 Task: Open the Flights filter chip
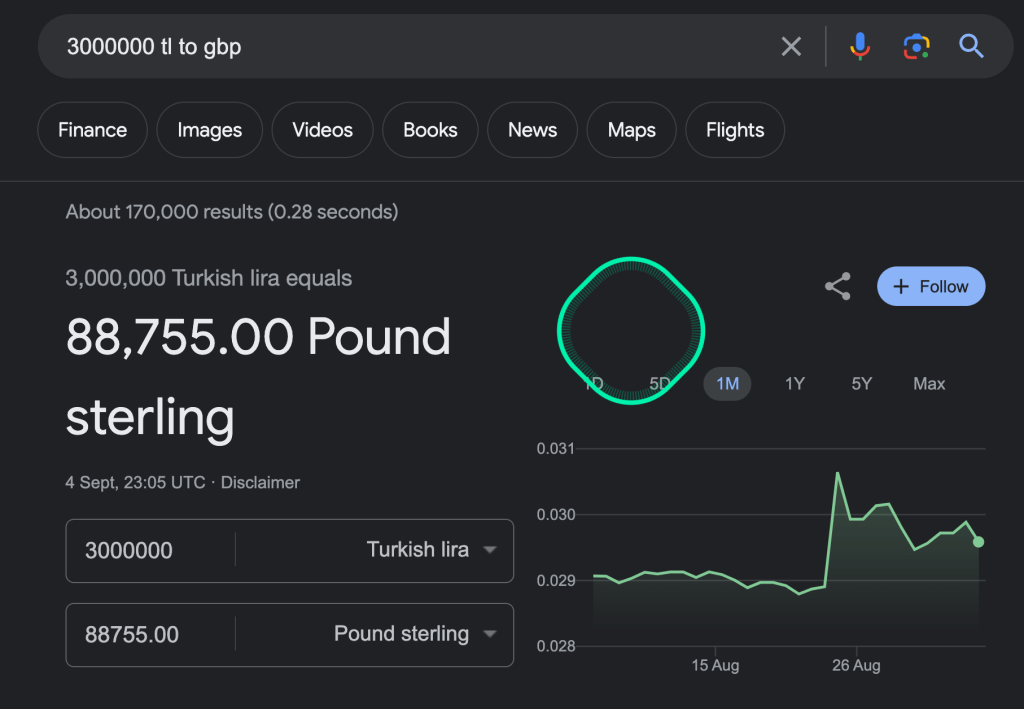click(735, 130)
